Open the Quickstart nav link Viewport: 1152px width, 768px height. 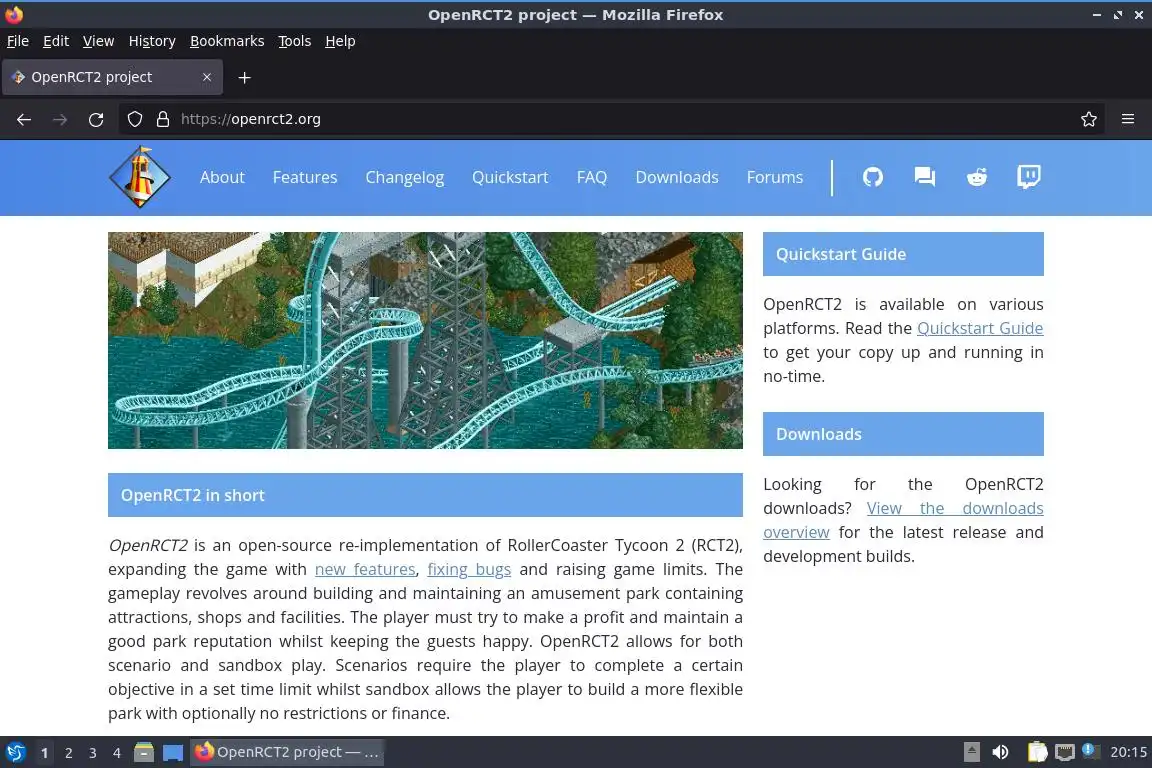click(510, 177)
